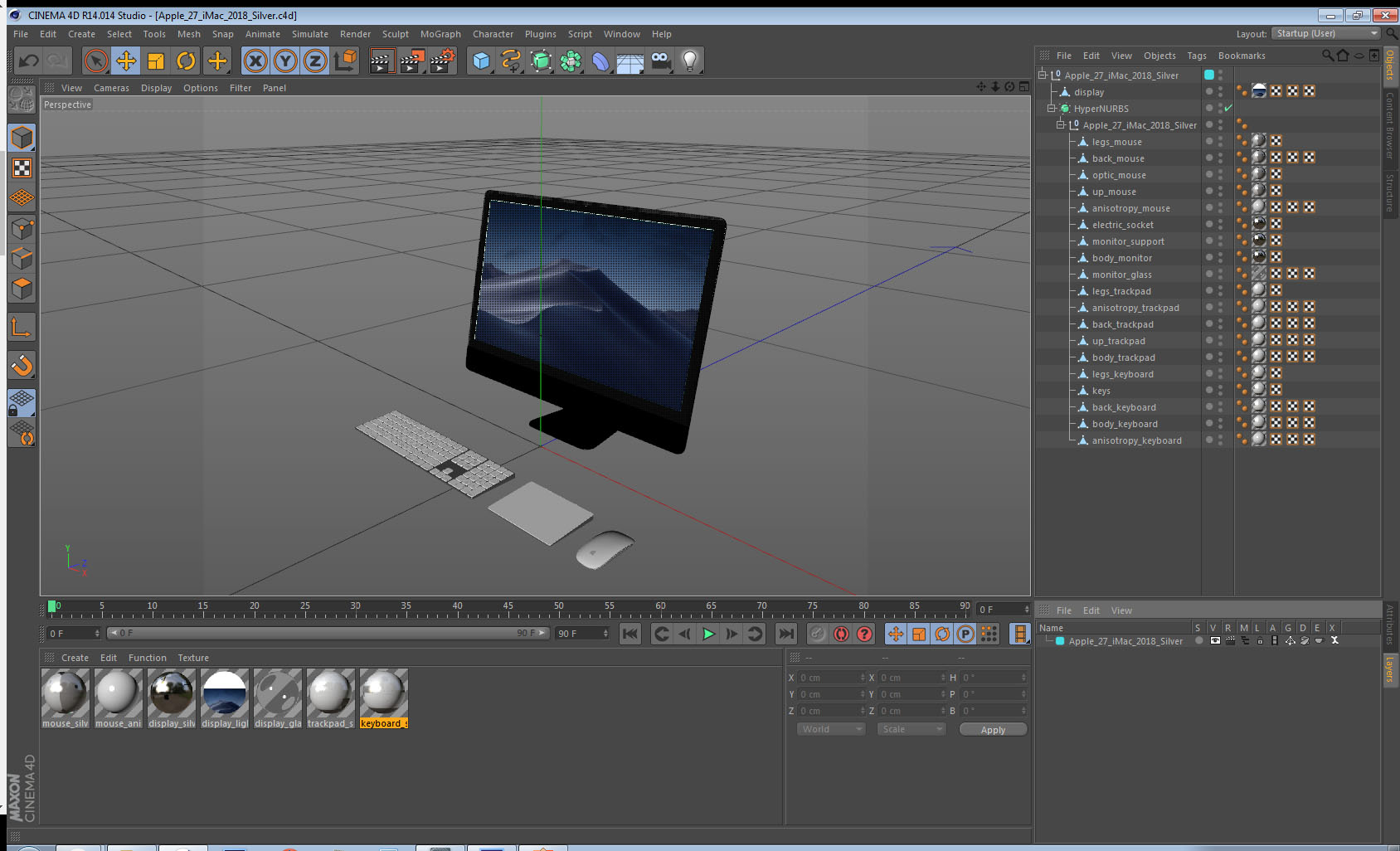Screen dimensions: 1400x851
Task: Toggle X axis lock
Action: 255,61
